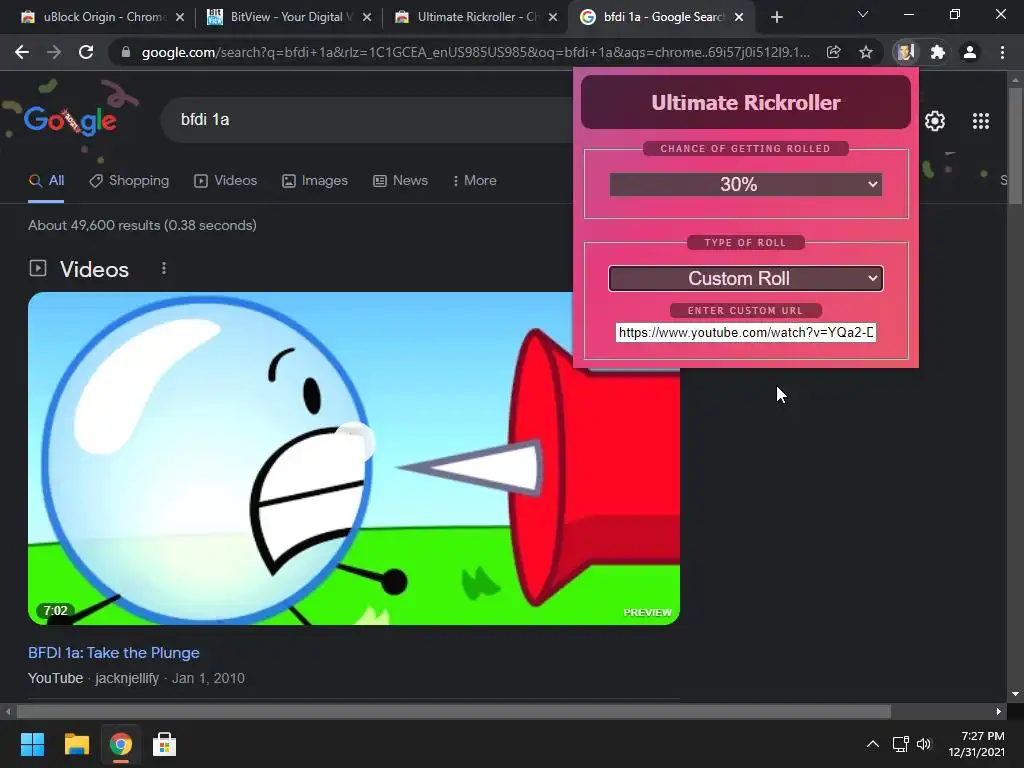Viewport: 1024px width, 768px height.
Task: Expand the More search filters
Action: click(474, 181)
